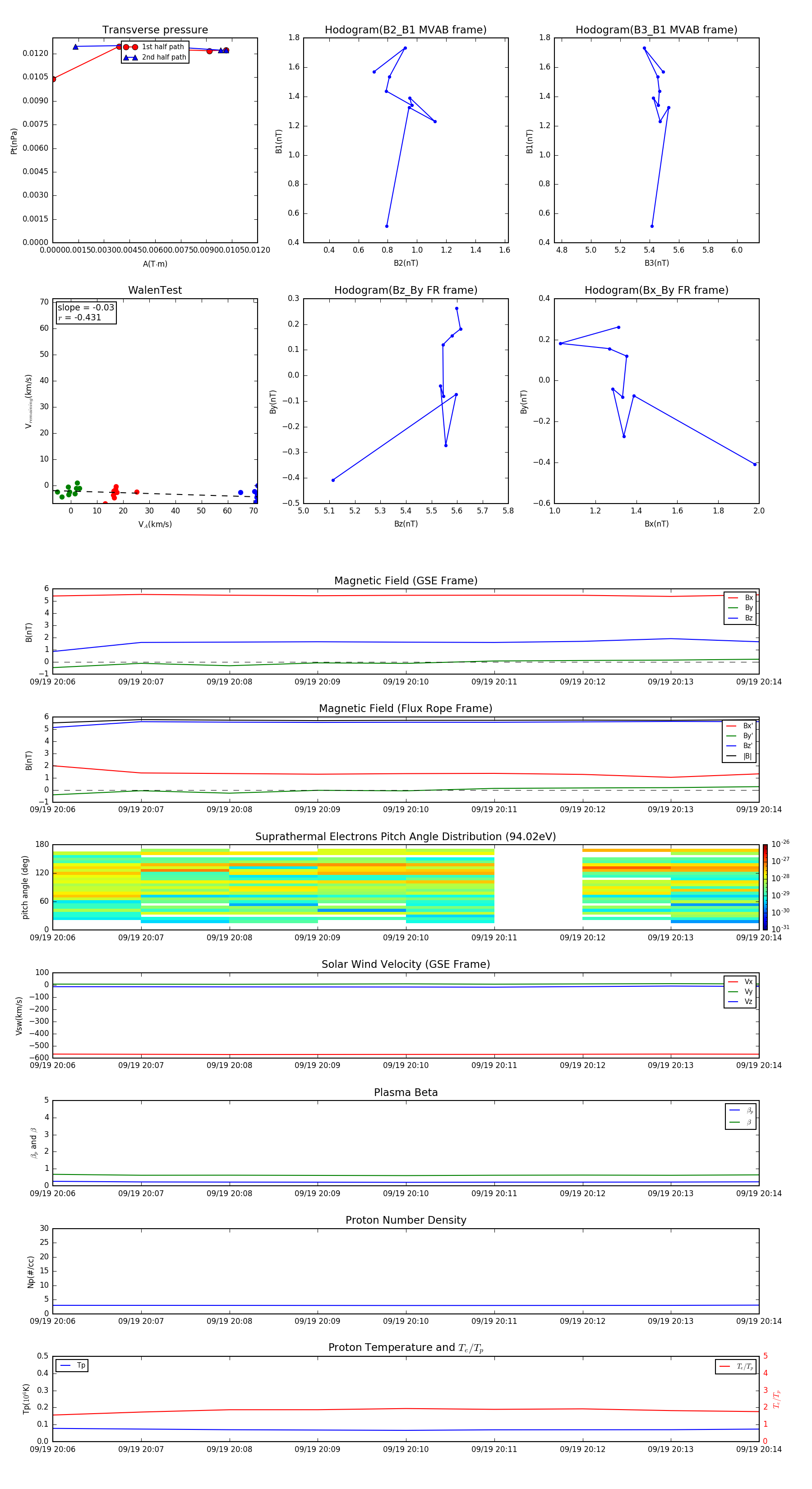Image resolution: width=812 pixels, height=1489 pixels.
Task: Click the isolated red dot near V_A 25 in WalenTest
Action: tap(137, 492)
